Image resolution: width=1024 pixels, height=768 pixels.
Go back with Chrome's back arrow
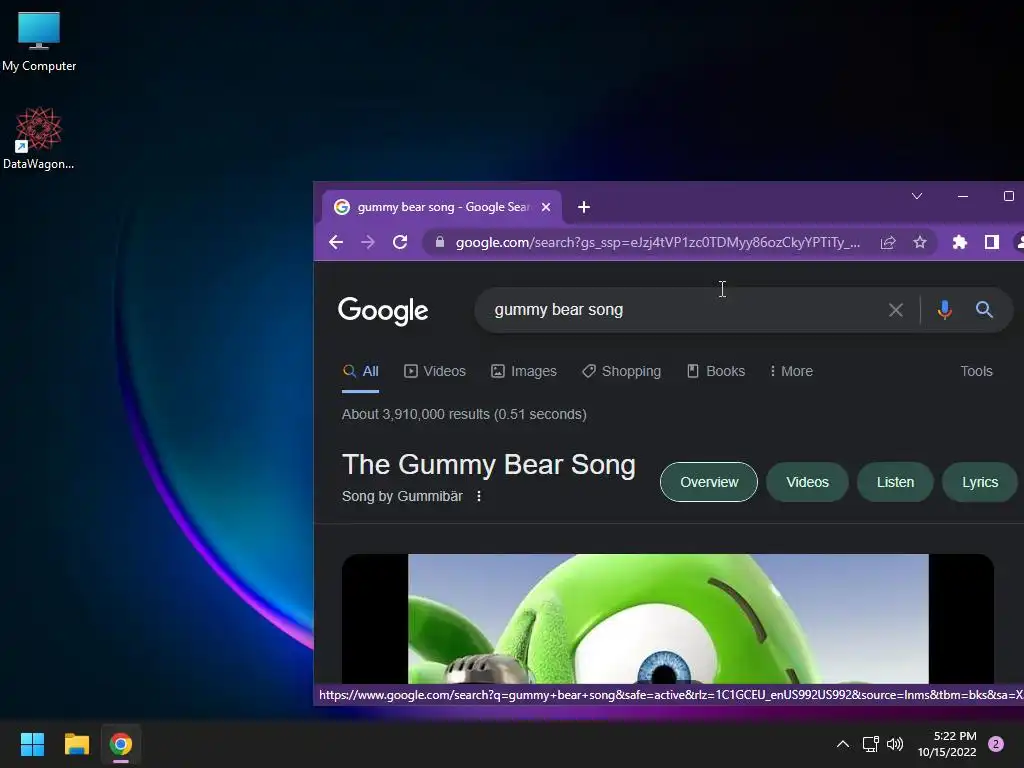336,242
